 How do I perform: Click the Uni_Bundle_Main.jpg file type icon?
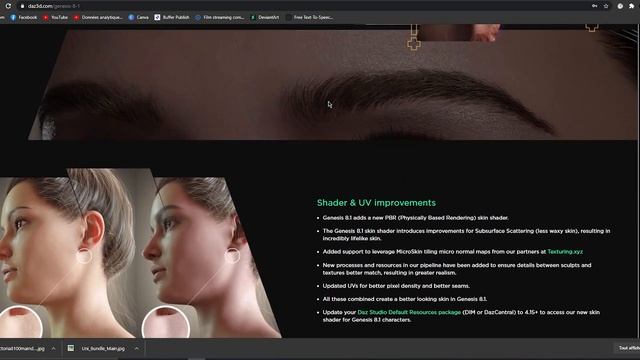[x=71, y=348]
